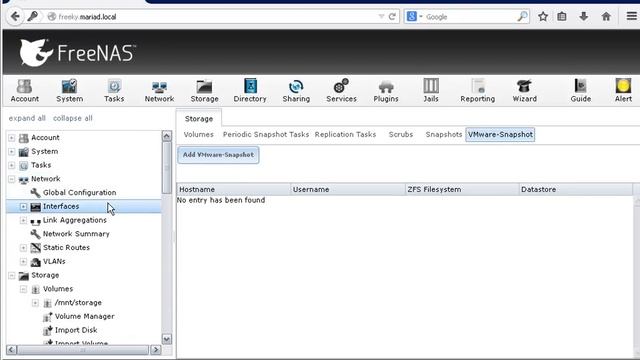Switch to the Volumes tab
This screenshot has width=640, height=360.
pos(198,134)
